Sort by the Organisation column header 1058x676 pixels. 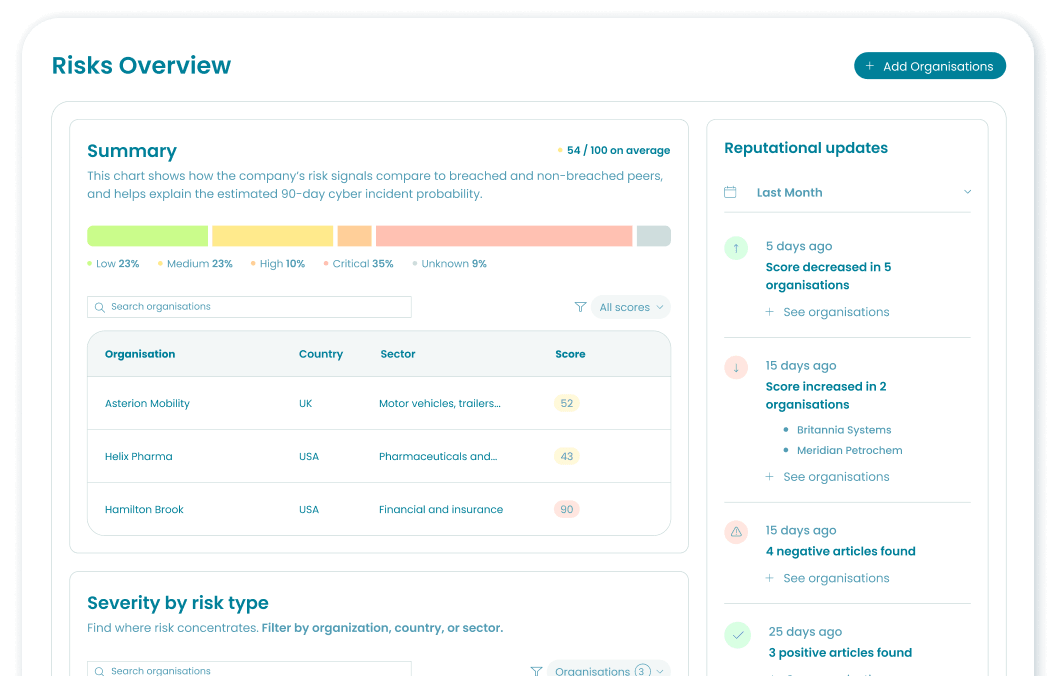point(140,354)
